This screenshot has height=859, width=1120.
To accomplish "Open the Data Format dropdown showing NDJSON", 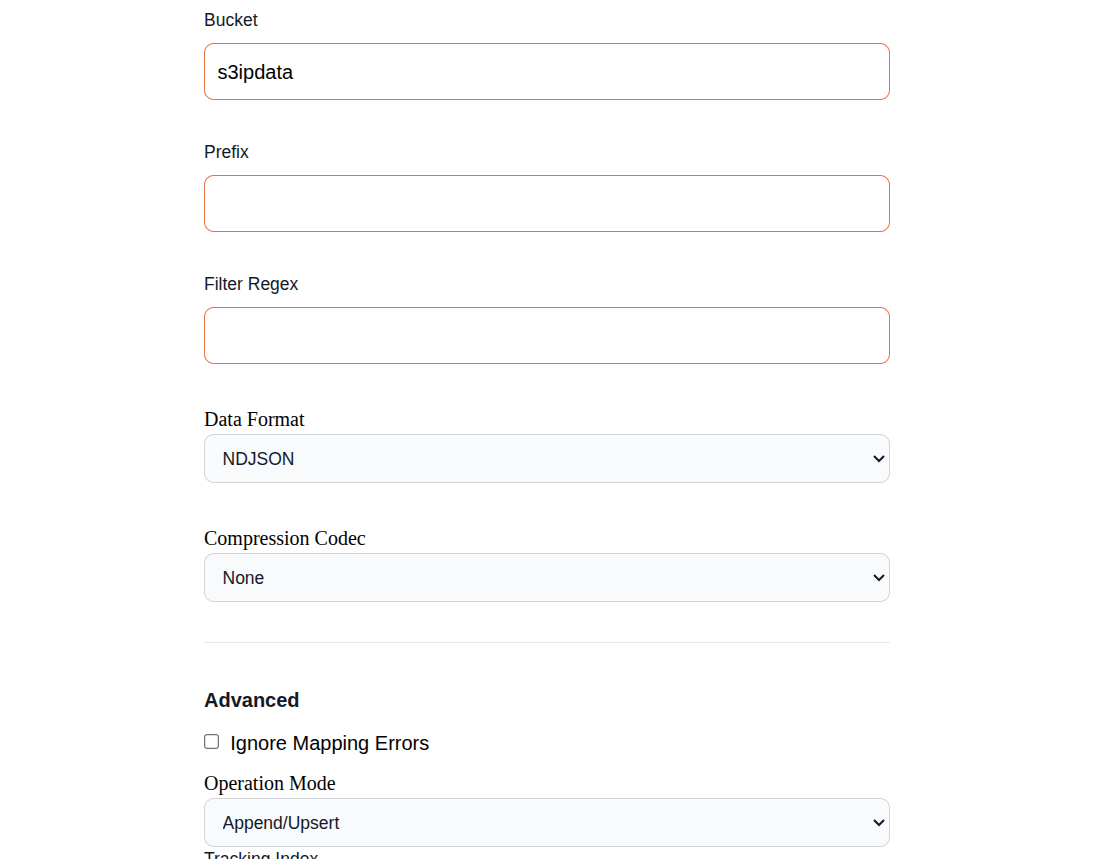I will click(x=546, y=458).
